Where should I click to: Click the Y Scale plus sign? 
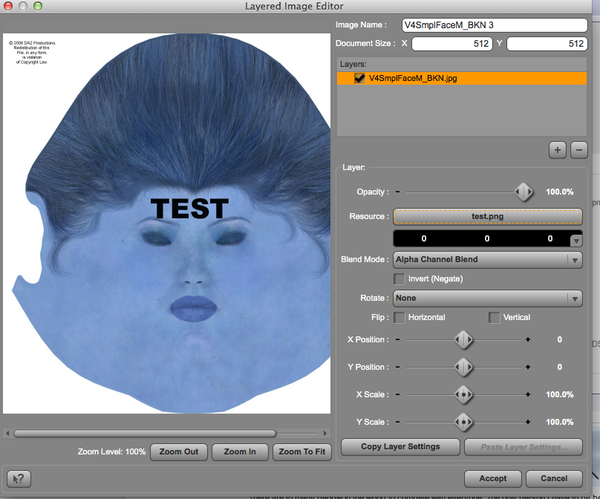click(528, 422)
